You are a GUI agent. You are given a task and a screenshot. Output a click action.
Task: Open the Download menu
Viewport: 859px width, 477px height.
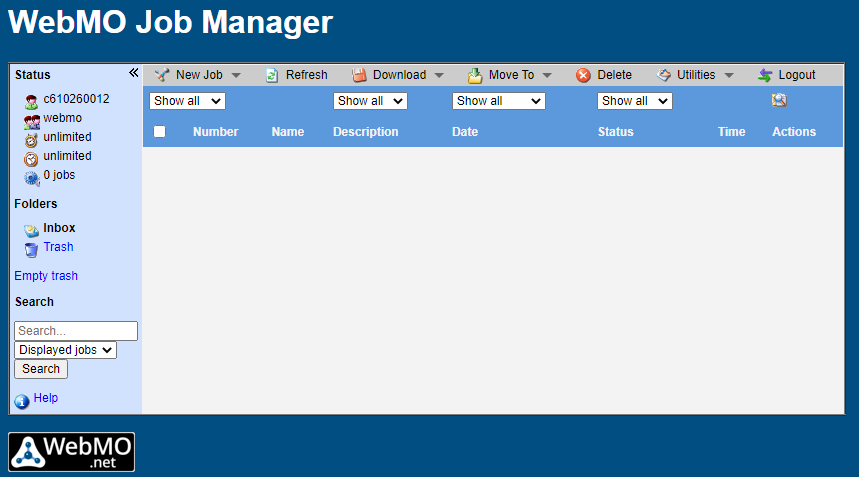399,75
